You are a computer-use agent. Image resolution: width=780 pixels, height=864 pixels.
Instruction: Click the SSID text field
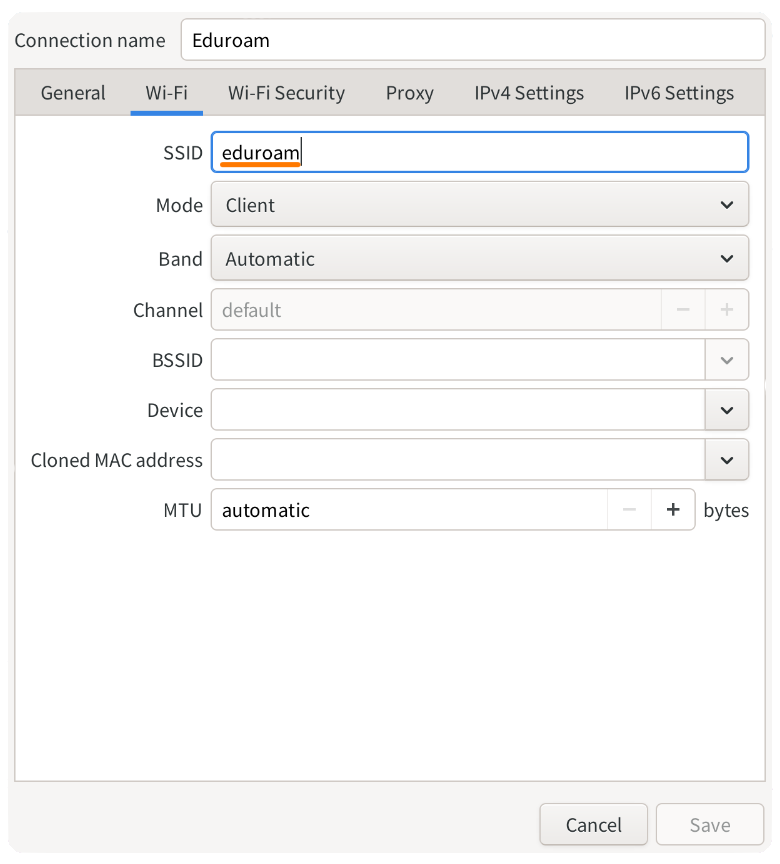click(x=480, y=152)
